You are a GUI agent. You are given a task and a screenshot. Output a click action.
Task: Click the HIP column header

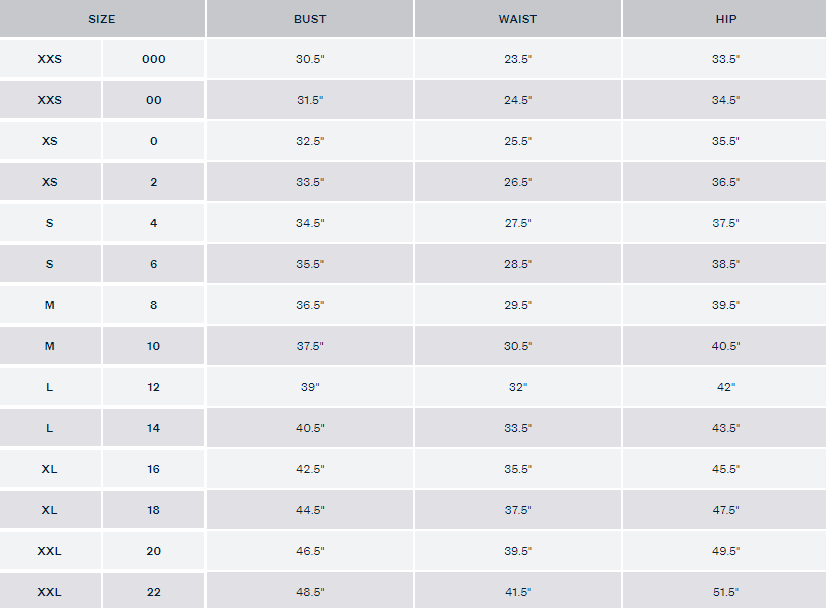click(x=725, y=19)
